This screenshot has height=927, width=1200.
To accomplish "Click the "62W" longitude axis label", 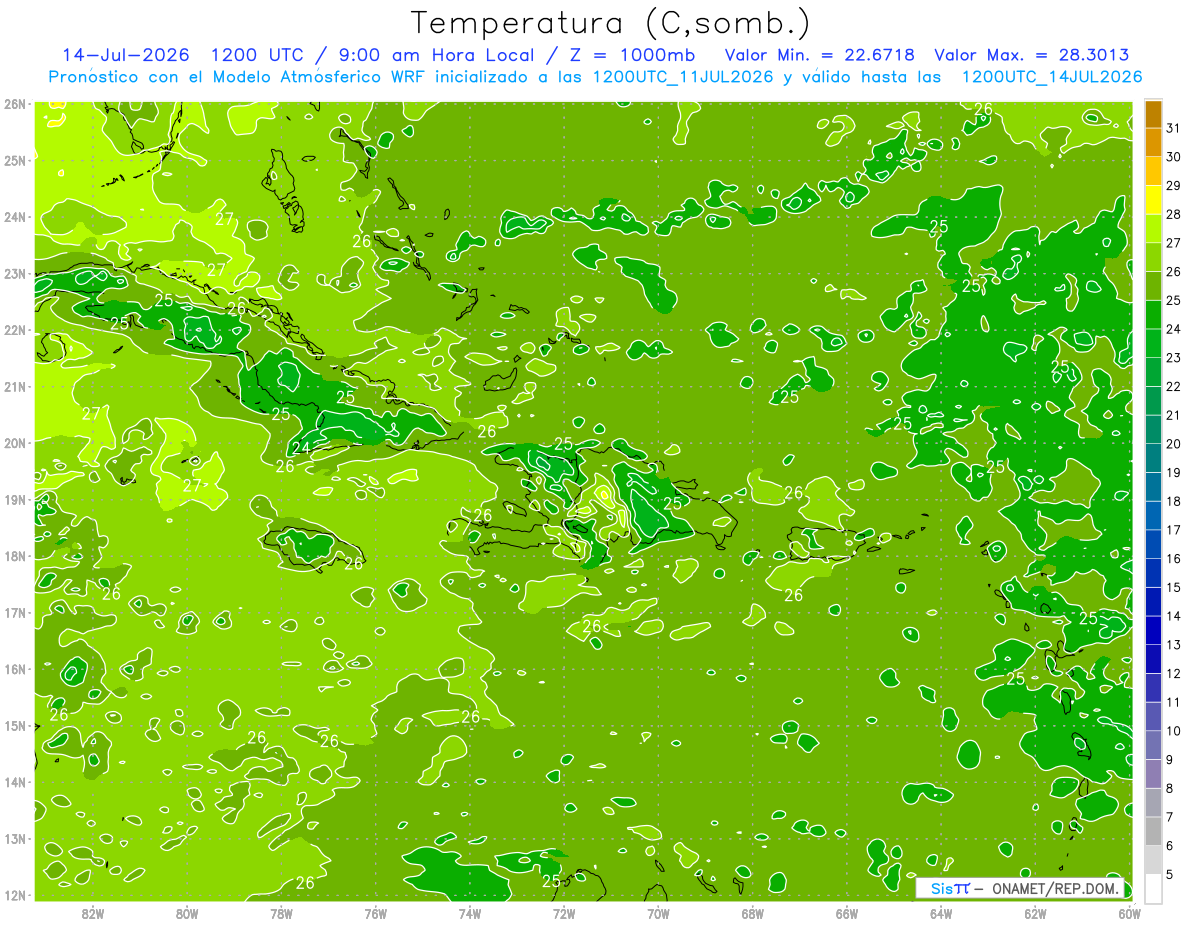I will pos(1036,913).
